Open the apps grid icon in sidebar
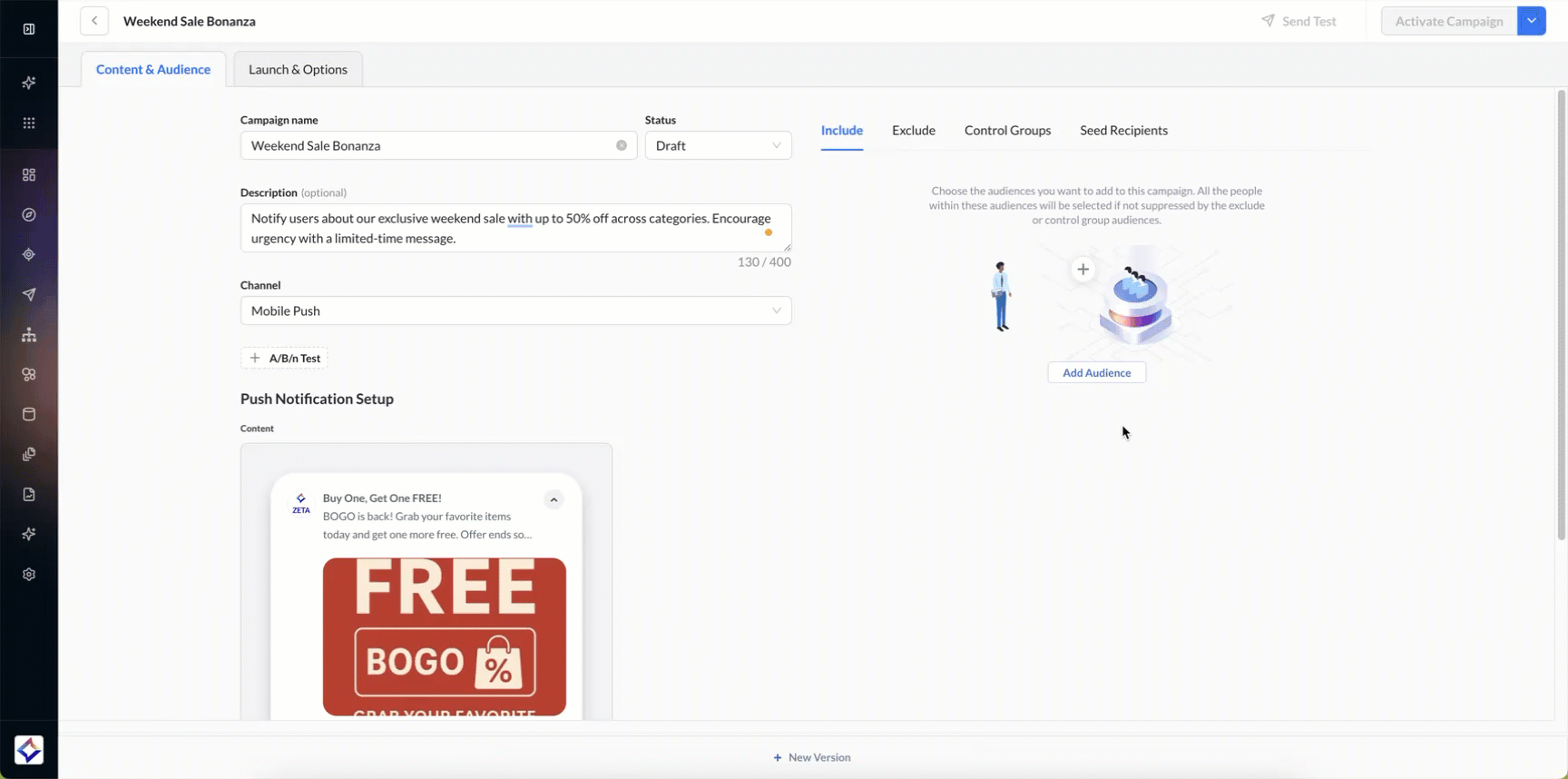The height and width of the screenshot is (779, 1568). pos(29,123)
